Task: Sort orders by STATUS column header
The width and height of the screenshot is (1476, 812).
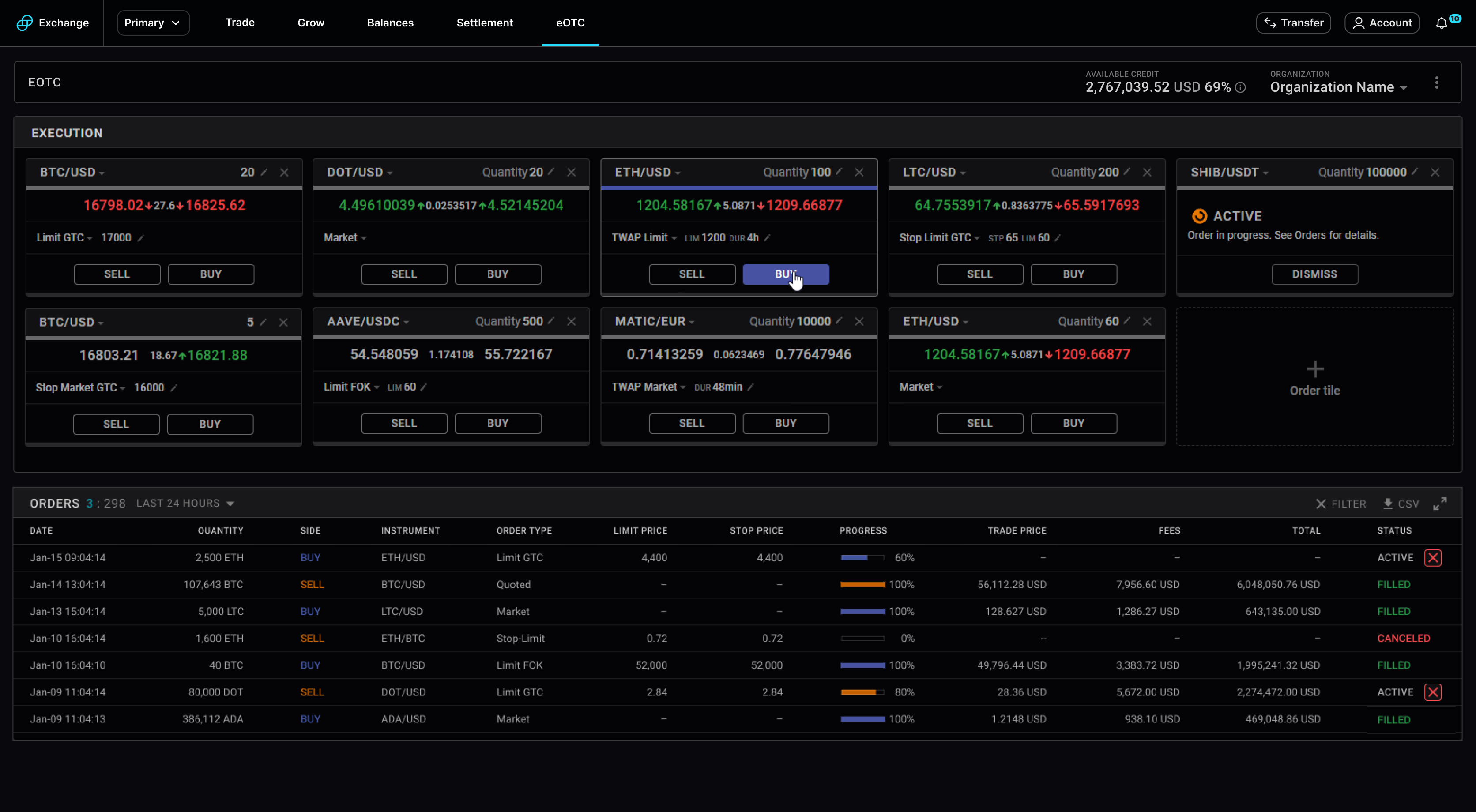Action: click(1394, 530)
